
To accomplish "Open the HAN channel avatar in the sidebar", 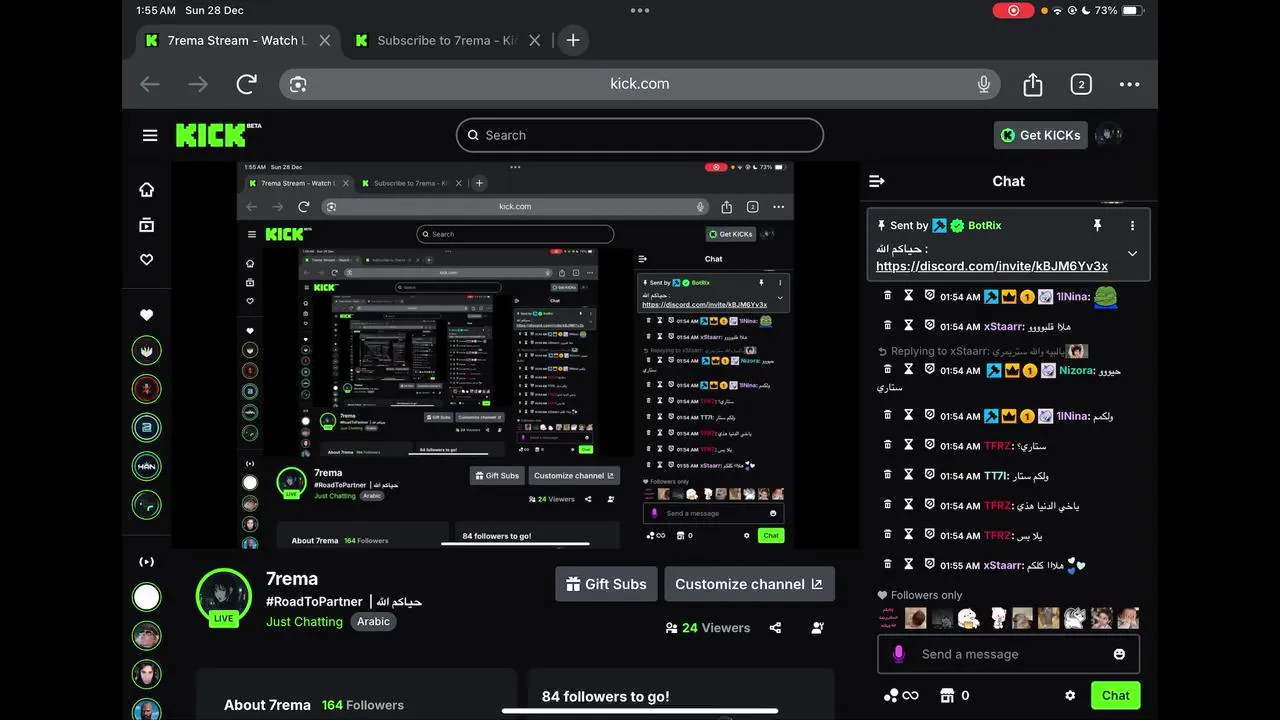I will click(146, 467).
